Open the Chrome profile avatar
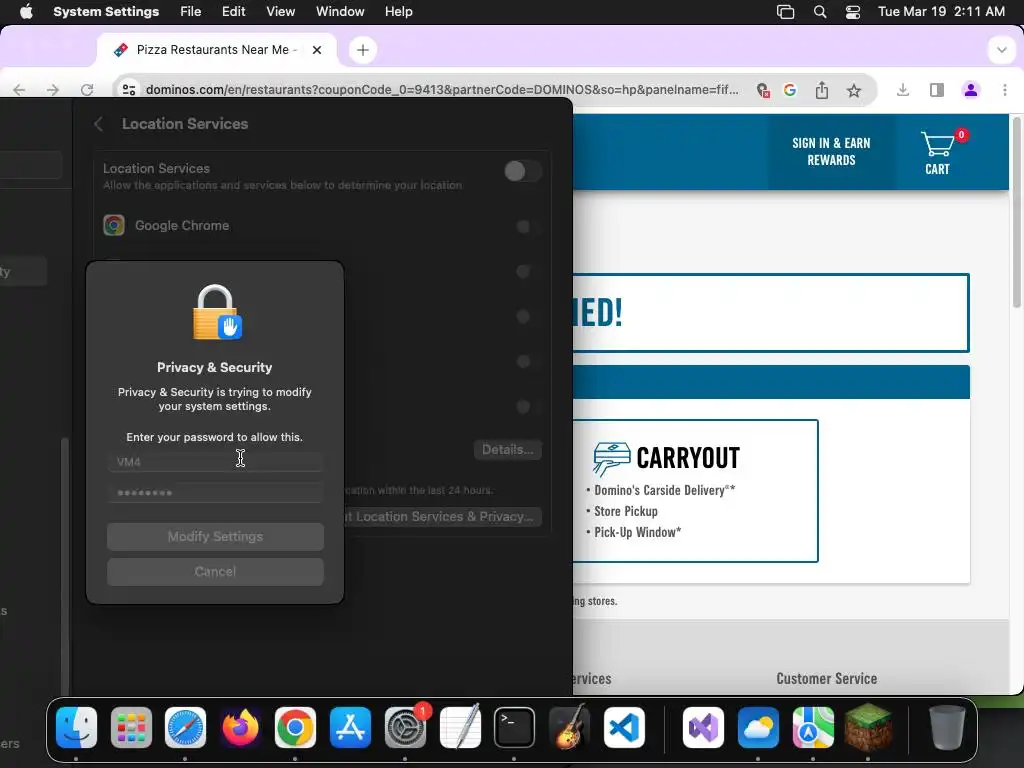Image resolution: width=1024 pixels, height=768 pixels. [970, 90]
